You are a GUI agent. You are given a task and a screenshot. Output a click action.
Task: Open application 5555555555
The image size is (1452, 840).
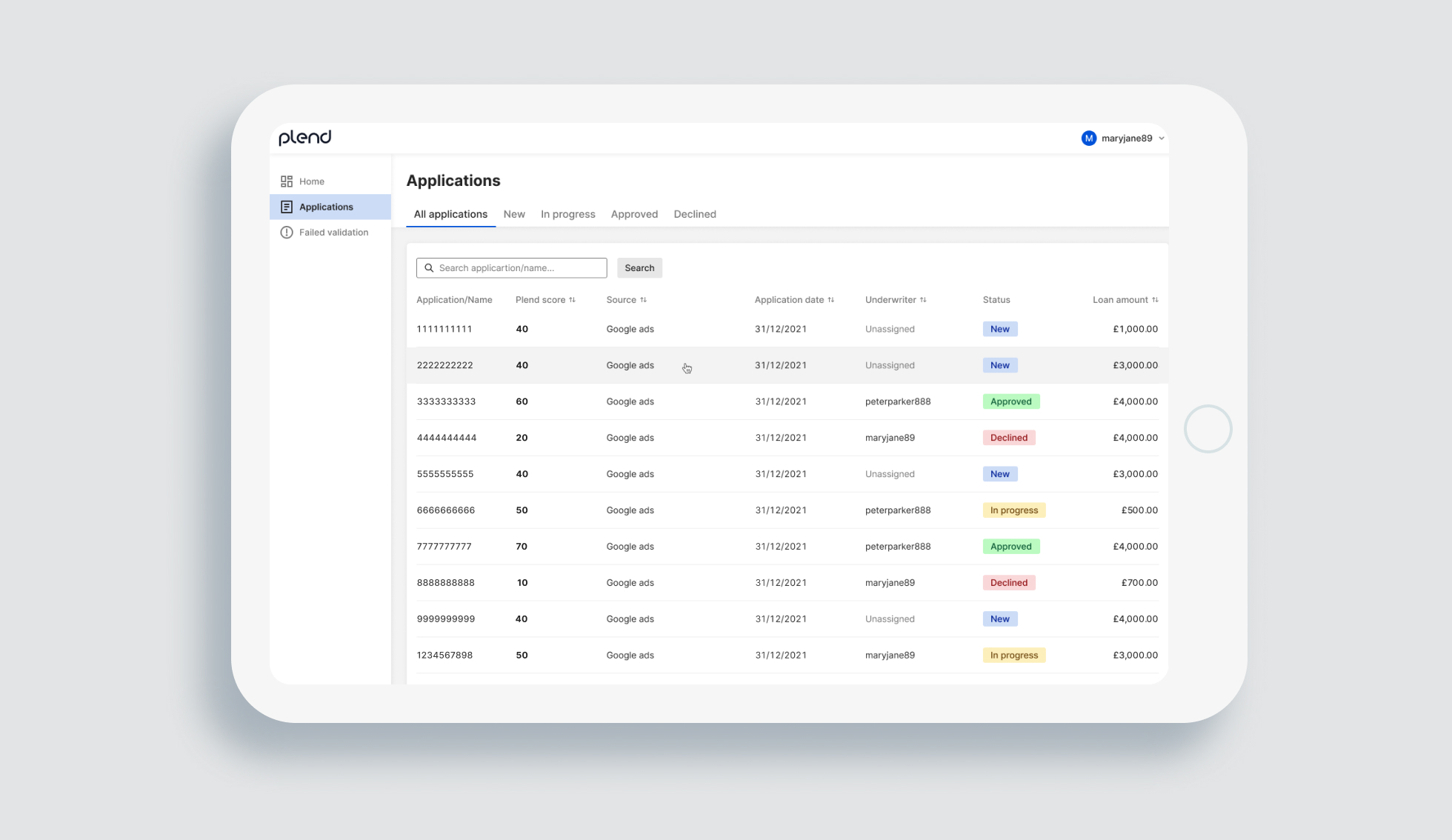click(x=445, y=474)
